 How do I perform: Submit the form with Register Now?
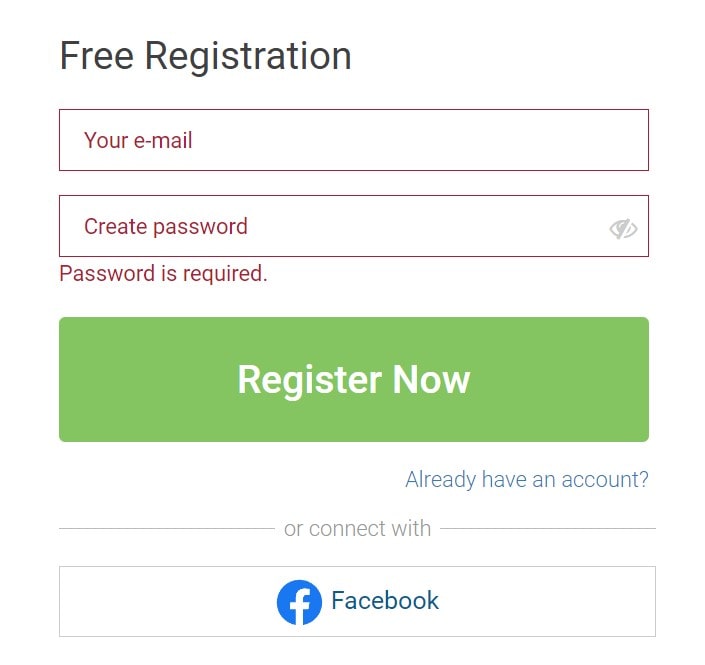[354, 379]
